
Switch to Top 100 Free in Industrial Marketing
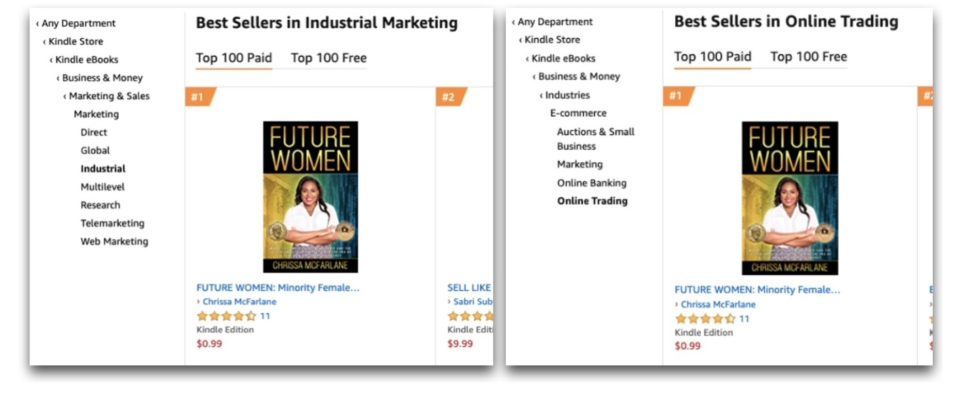coord(328,58)
